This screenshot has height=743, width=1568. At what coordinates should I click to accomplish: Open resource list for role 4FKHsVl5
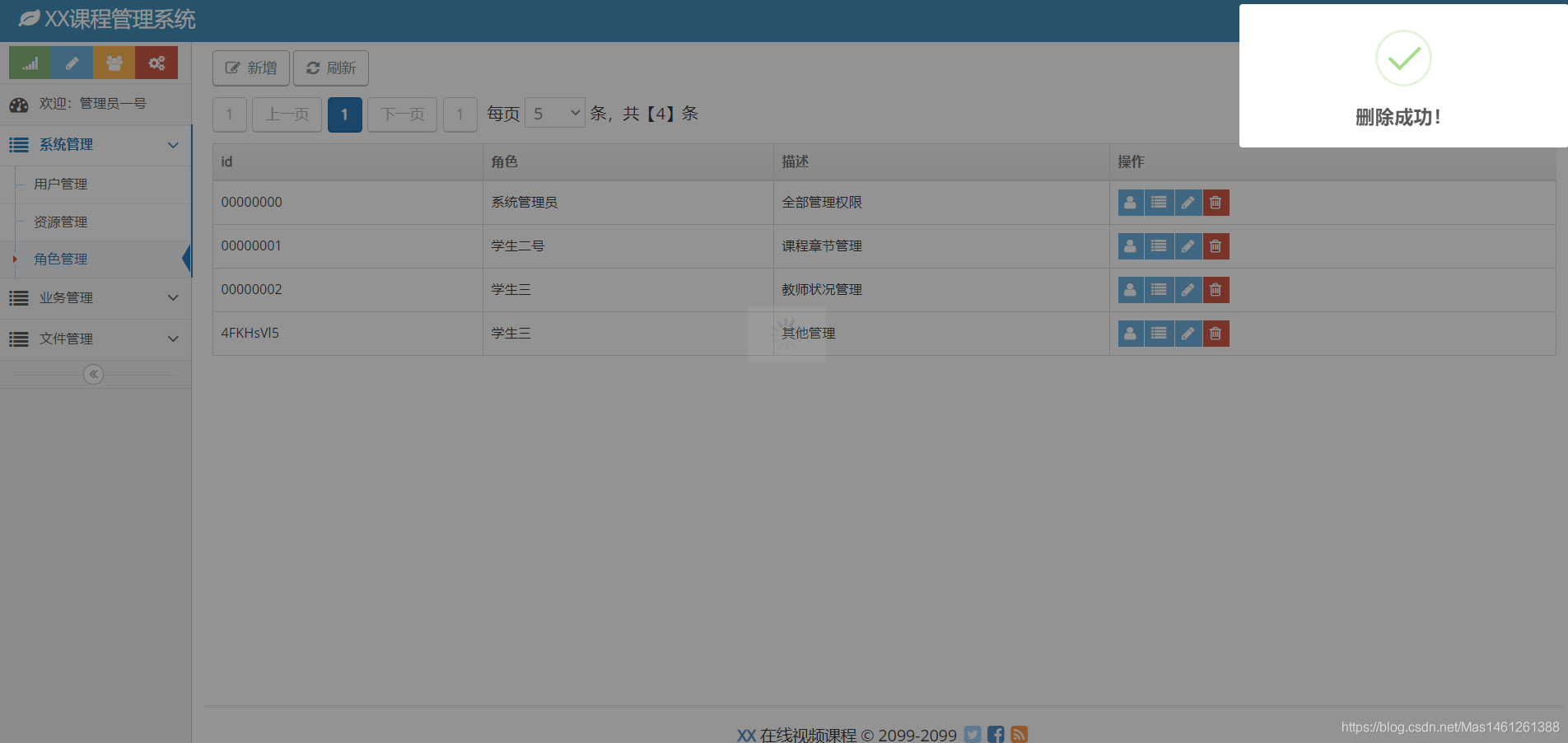(1159, 334)
